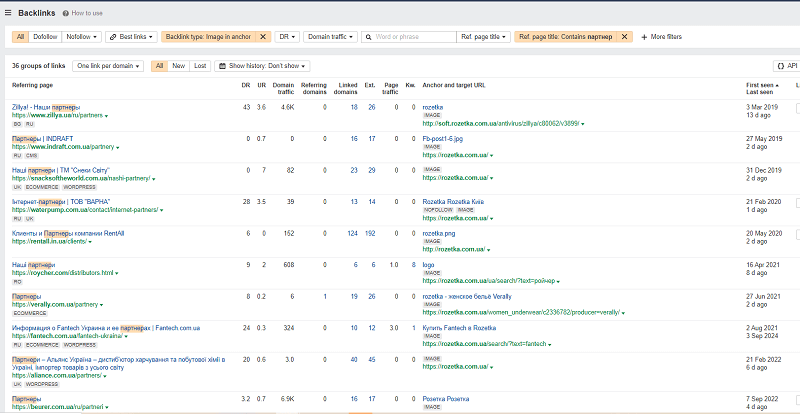800x414 pixels.
Task: Open the DR filter dropdown
Action: click(x=287, y=37)
